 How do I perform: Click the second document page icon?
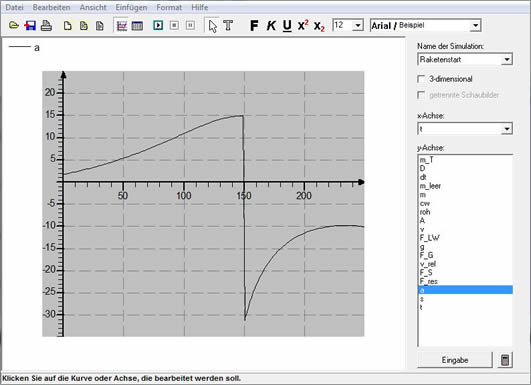click(x=83, y=26)
